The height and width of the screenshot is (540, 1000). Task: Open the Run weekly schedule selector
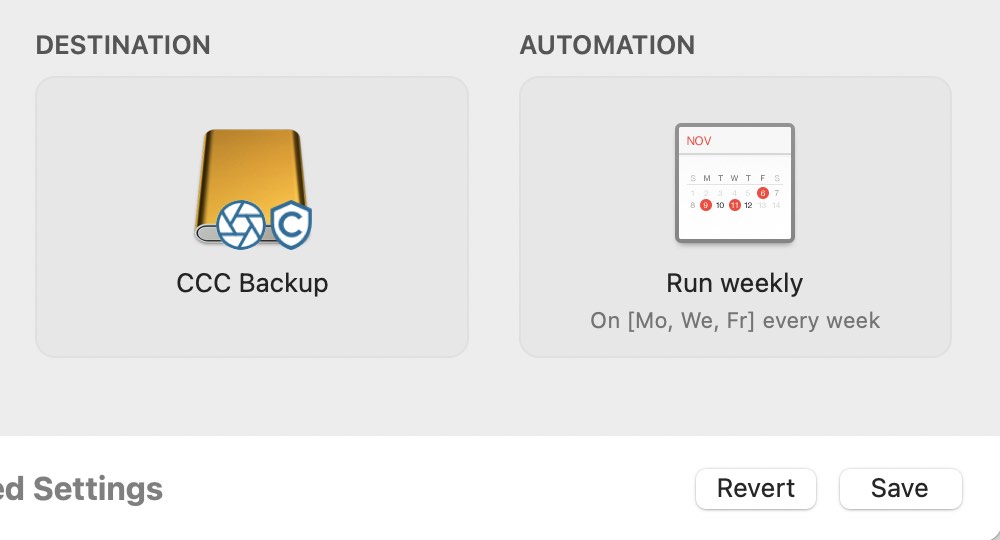coord(735,283)
